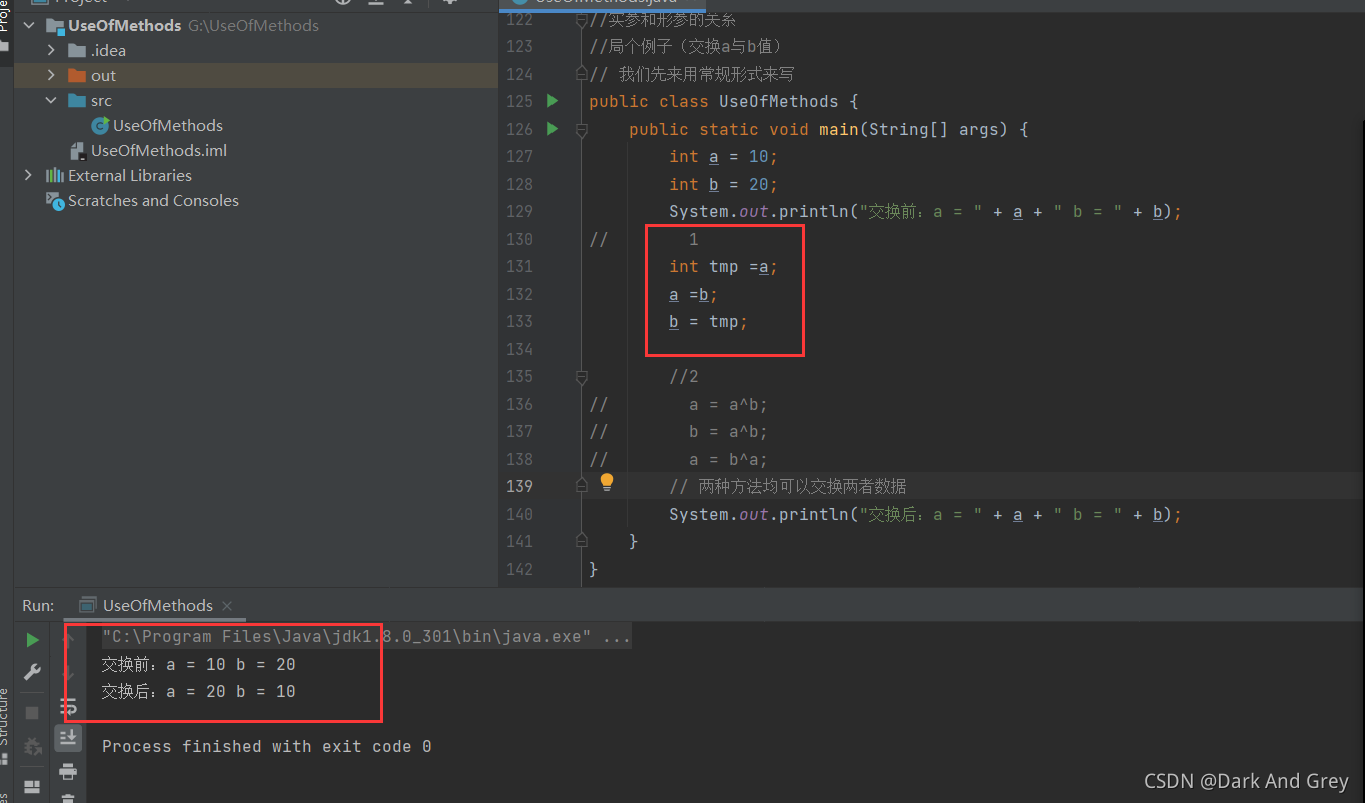Select the UseOfMethods tab in Run panel
This screenshot has height=803, width=1365.
click(x=157, y=605)
